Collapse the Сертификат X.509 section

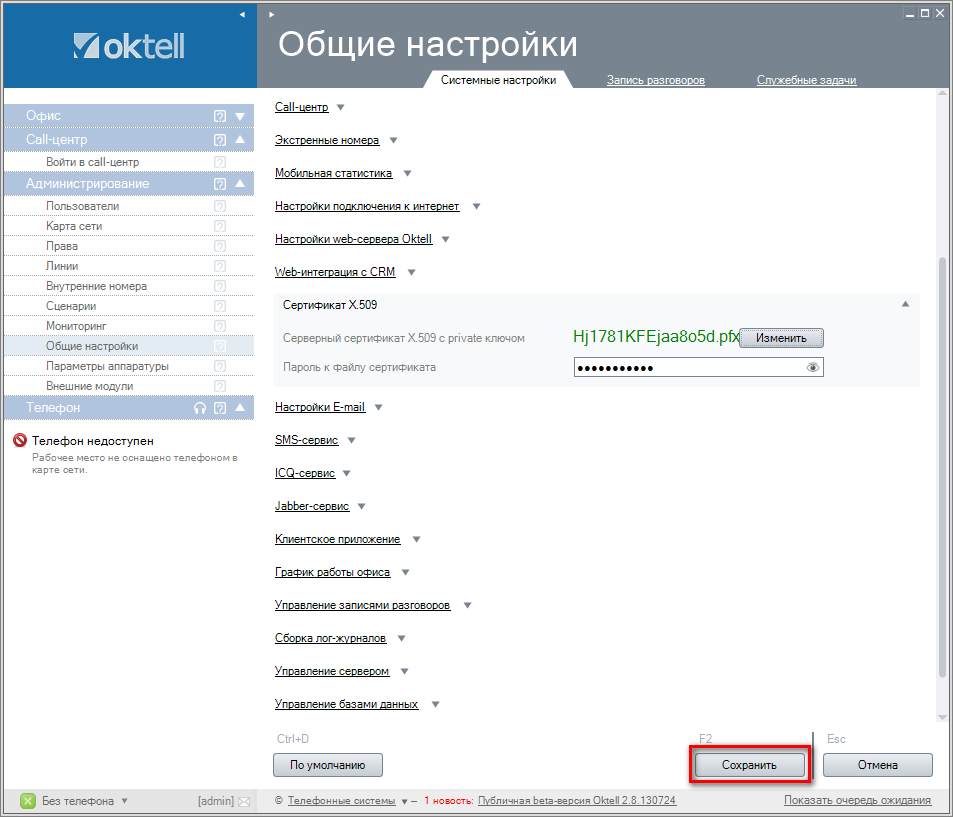point(905,304)
